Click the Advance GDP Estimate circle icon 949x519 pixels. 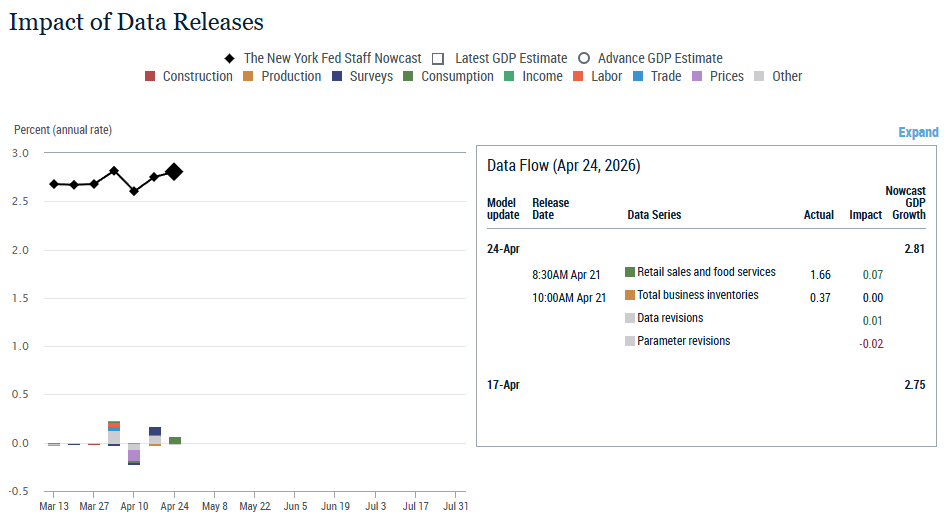pos(584,58)
